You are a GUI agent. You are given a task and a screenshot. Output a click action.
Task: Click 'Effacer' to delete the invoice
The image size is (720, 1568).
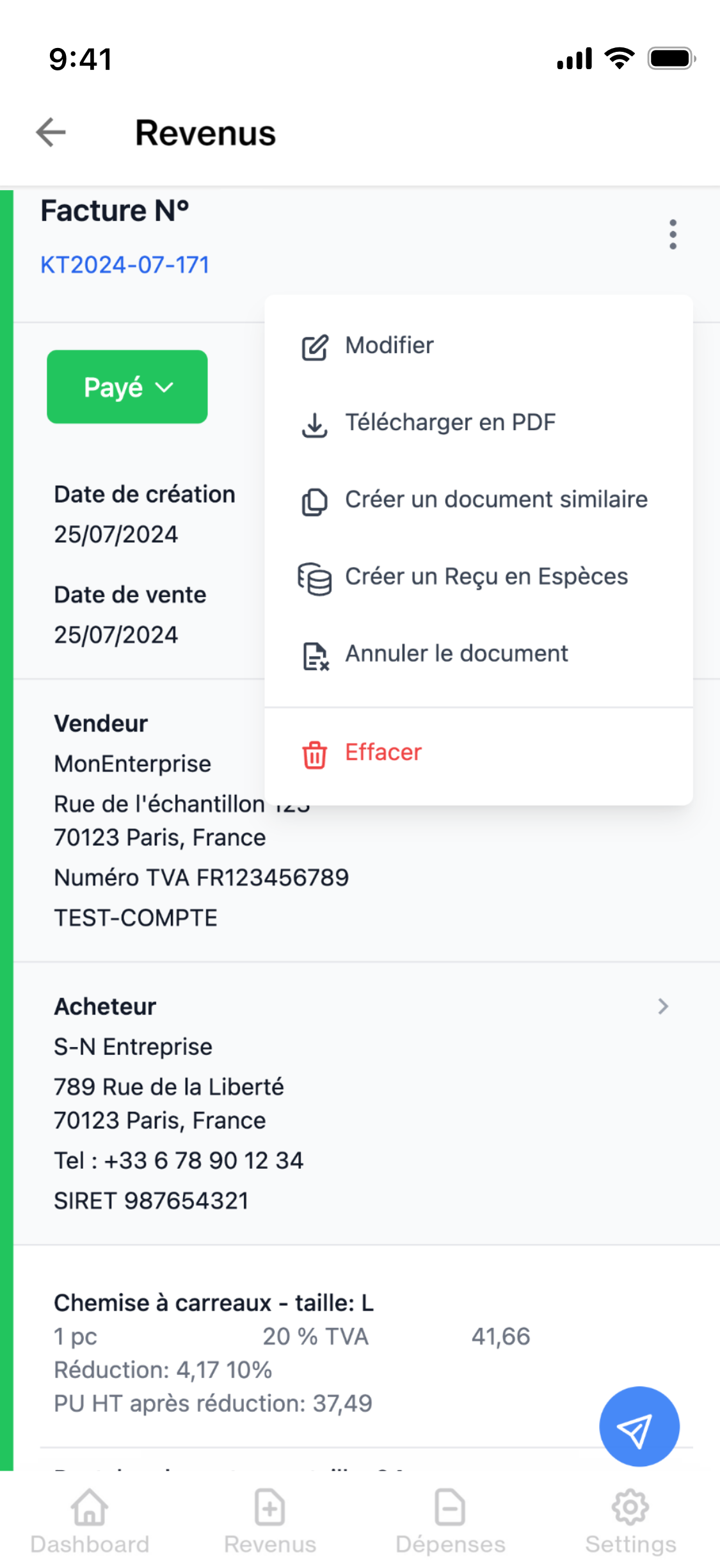coord(382,753)
